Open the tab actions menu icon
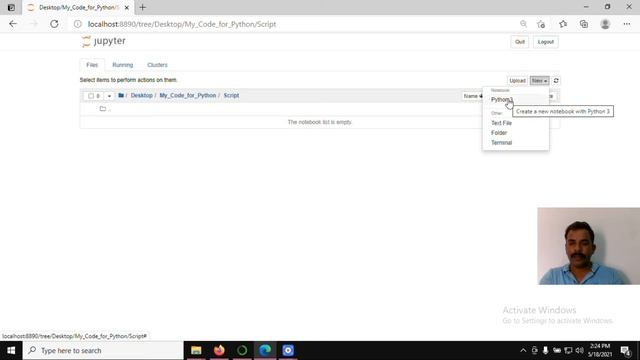This screenshot has width=640, height=360. click(x=11, y=7)
